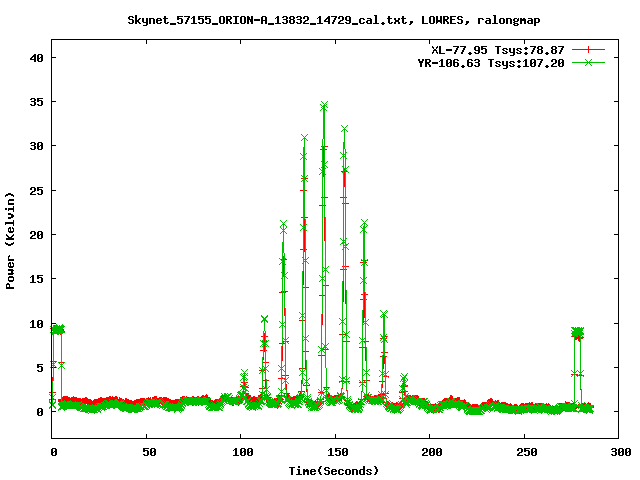Click the y-axis tick label 15
Screen dimensions: 640x480
[36, 279]
